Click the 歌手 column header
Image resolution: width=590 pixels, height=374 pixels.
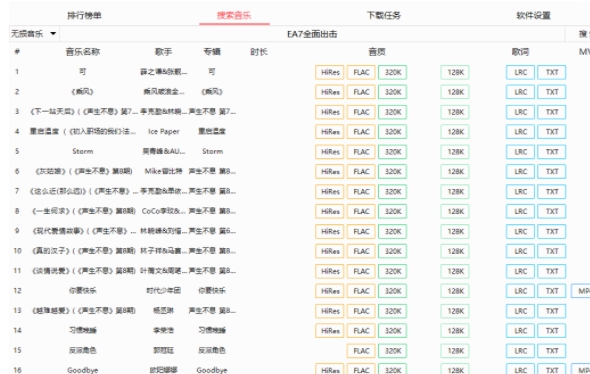pyautogui.click(x=163, y=52)
